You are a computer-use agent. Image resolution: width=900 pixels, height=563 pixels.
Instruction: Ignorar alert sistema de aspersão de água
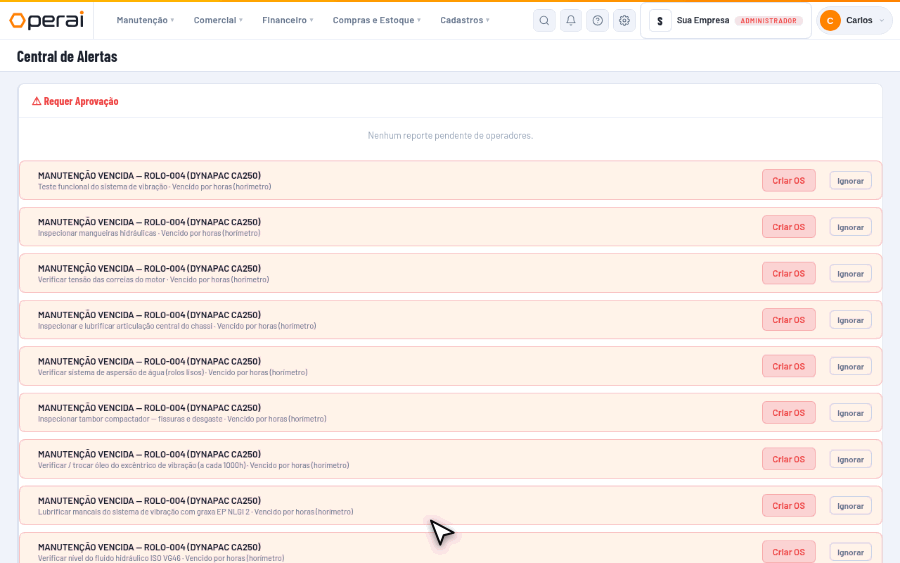(851, 367)
